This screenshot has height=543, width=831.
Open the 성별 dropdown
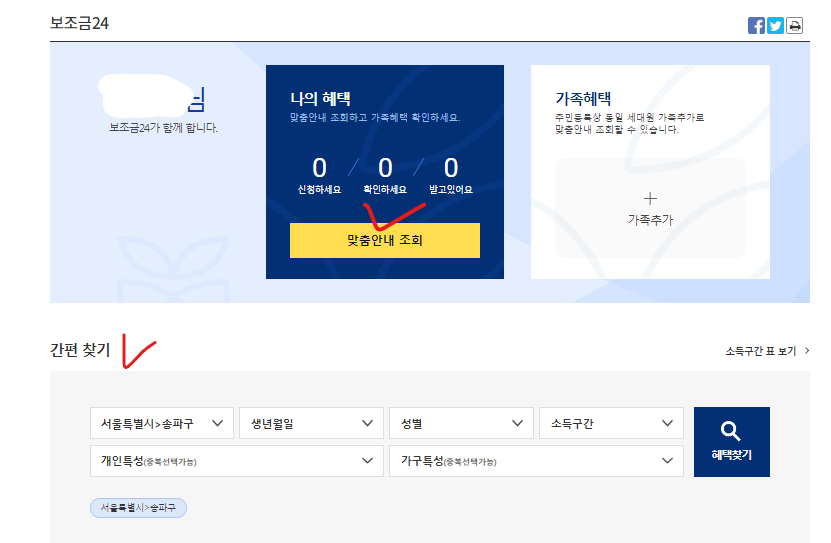461,423
